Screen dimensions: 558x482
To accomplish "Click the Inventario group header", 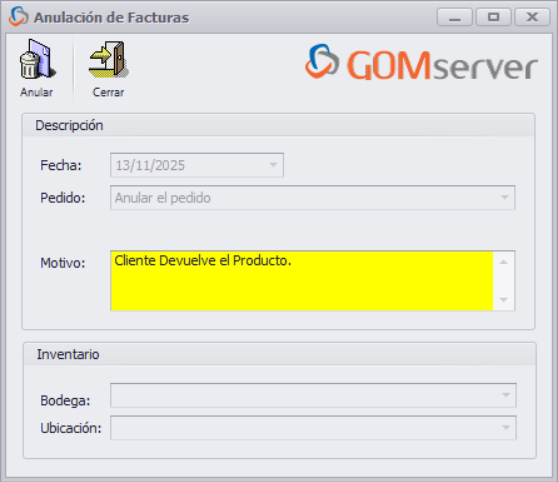I will [x=280, y=354].
